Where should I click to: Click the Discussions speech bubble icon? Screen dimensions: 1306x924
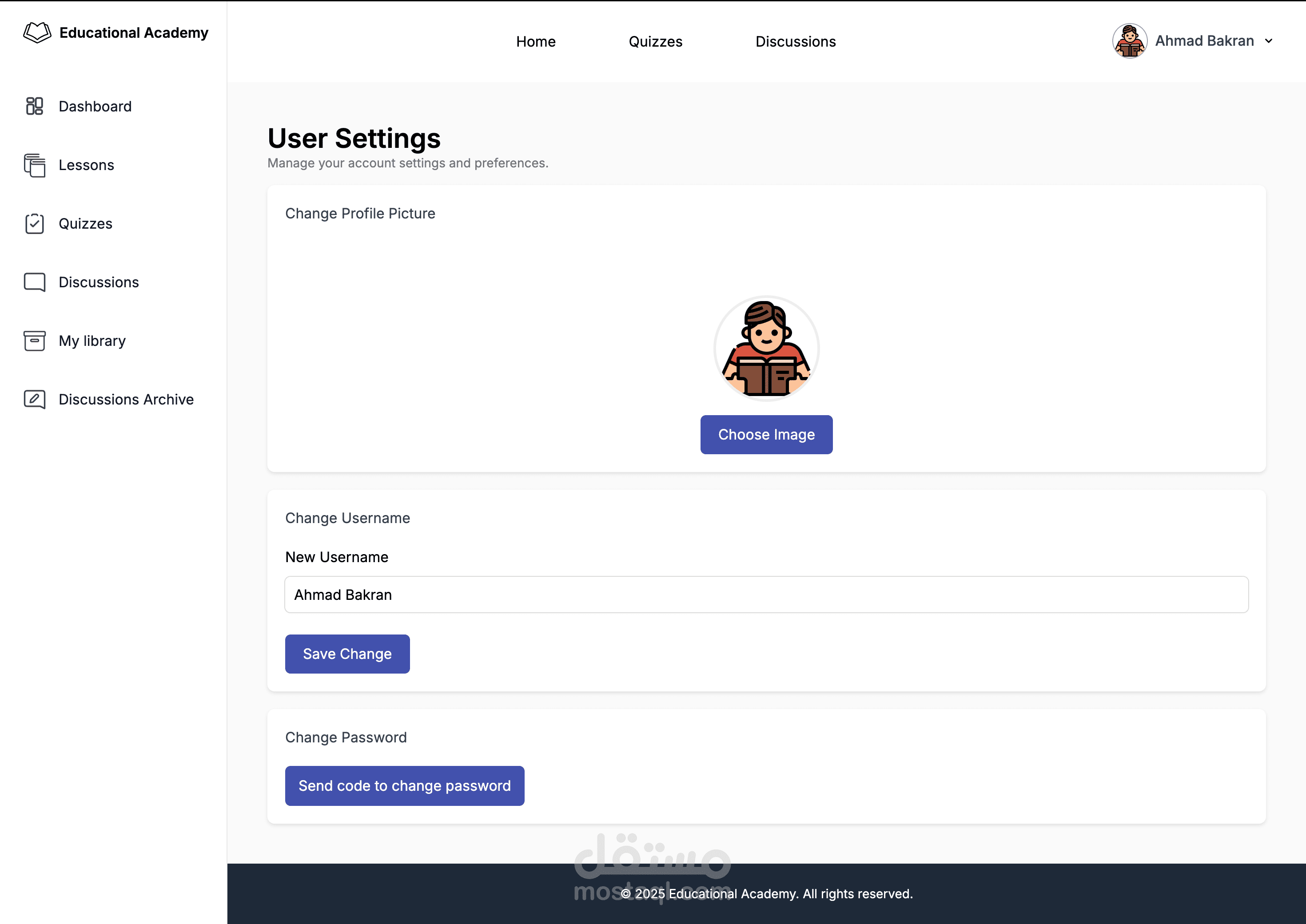(x=34, y=282)
